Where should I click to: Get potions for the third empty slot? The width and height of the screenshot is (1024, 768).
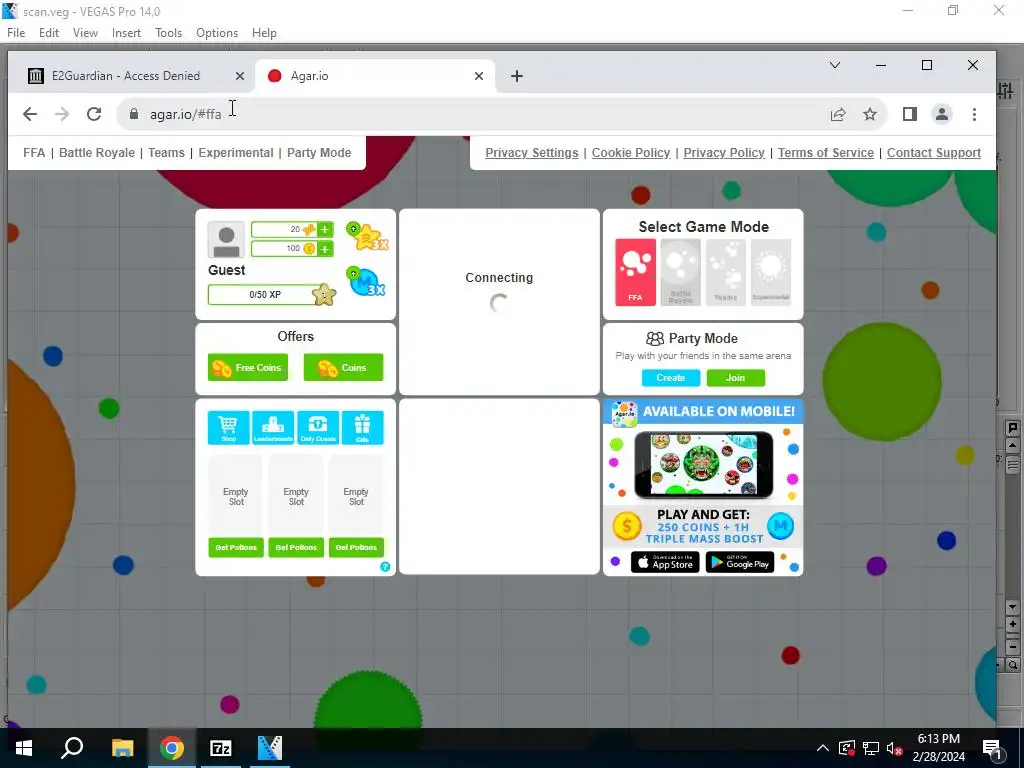356,547
